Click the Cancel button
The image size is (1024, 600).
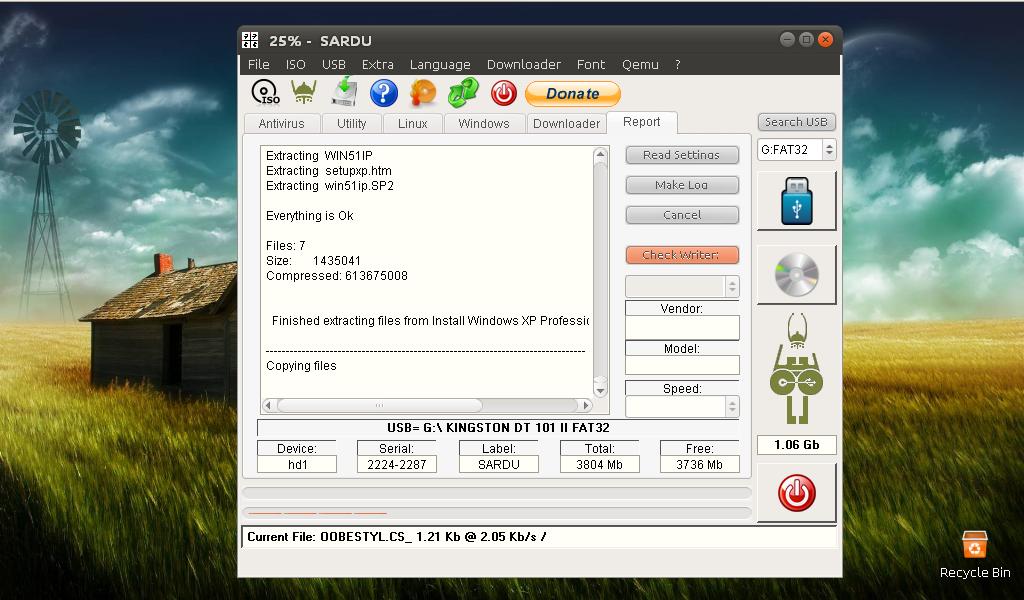click(682, 215)
